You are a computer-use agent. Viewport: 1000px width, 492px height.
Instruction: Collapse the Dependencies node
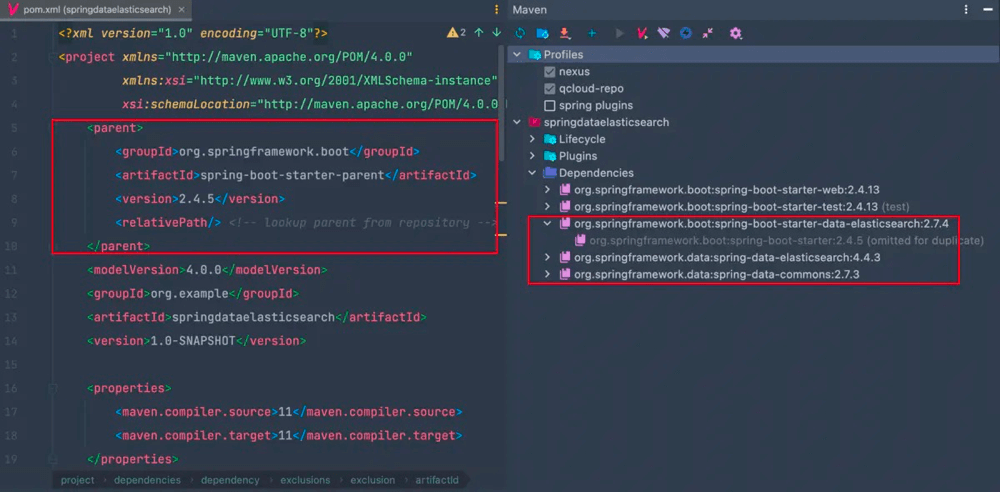point(533,173)
